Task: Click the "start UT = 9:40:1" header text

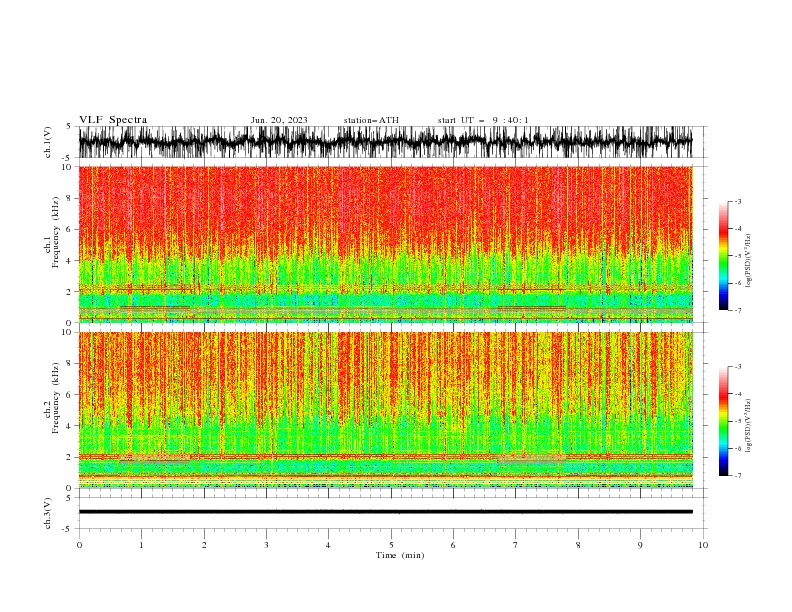Action: [483, 120]
